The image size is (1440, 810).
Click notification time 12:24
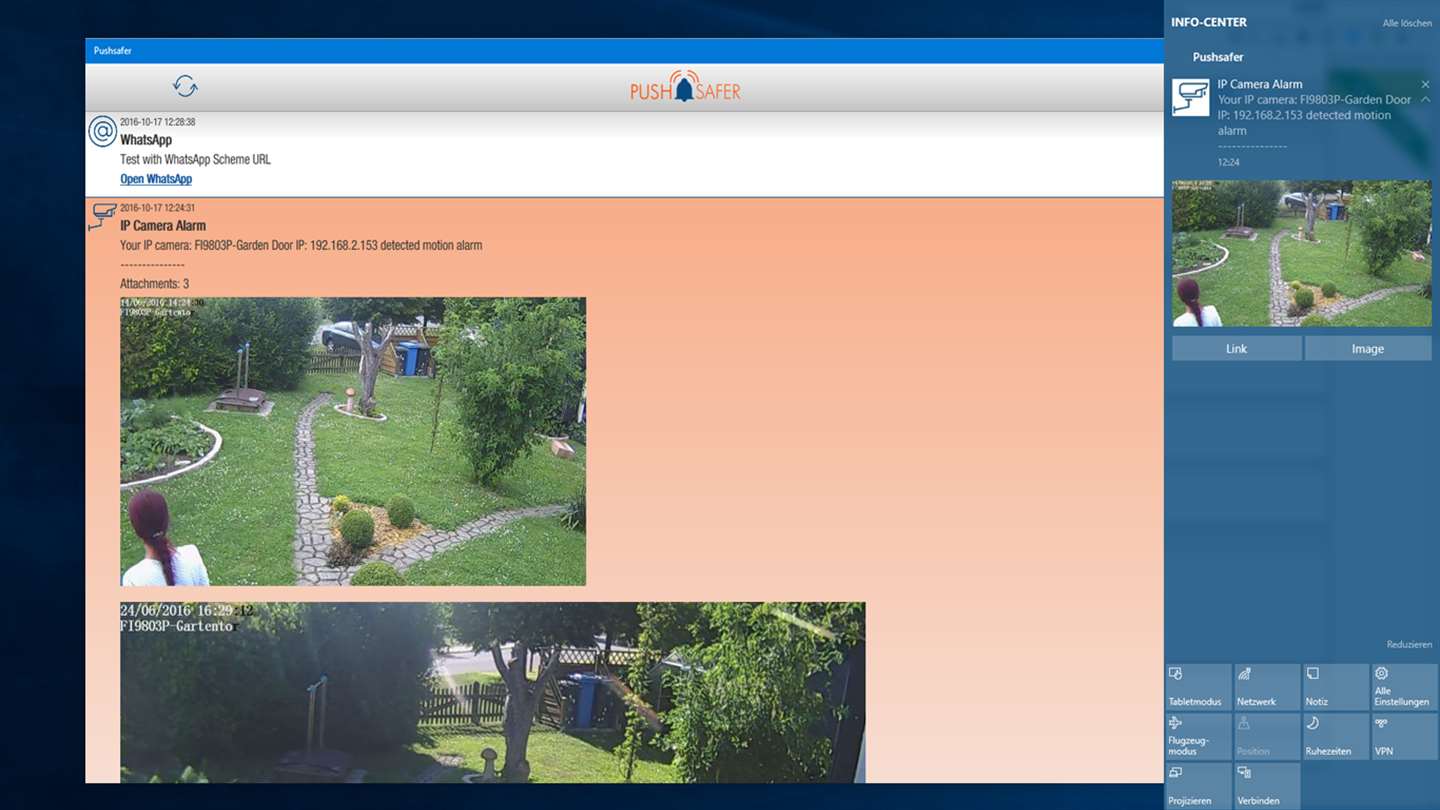1228,162
